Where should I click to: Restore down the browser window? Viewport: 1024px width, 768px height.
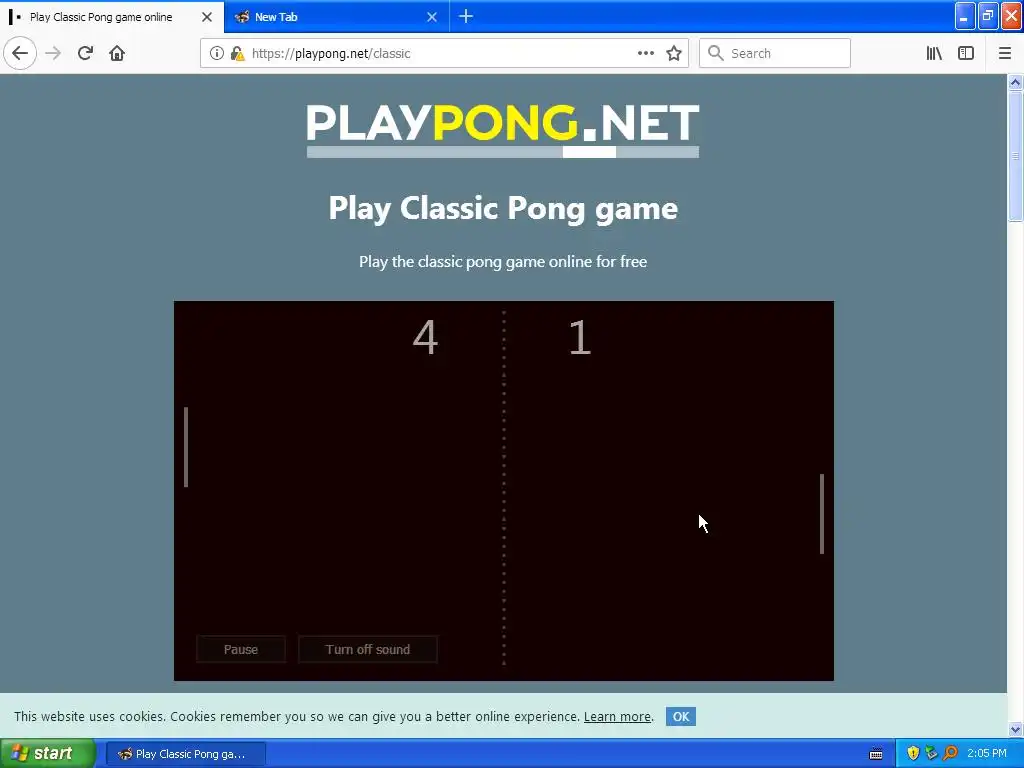pyautogui.click(x=988, y=16)
